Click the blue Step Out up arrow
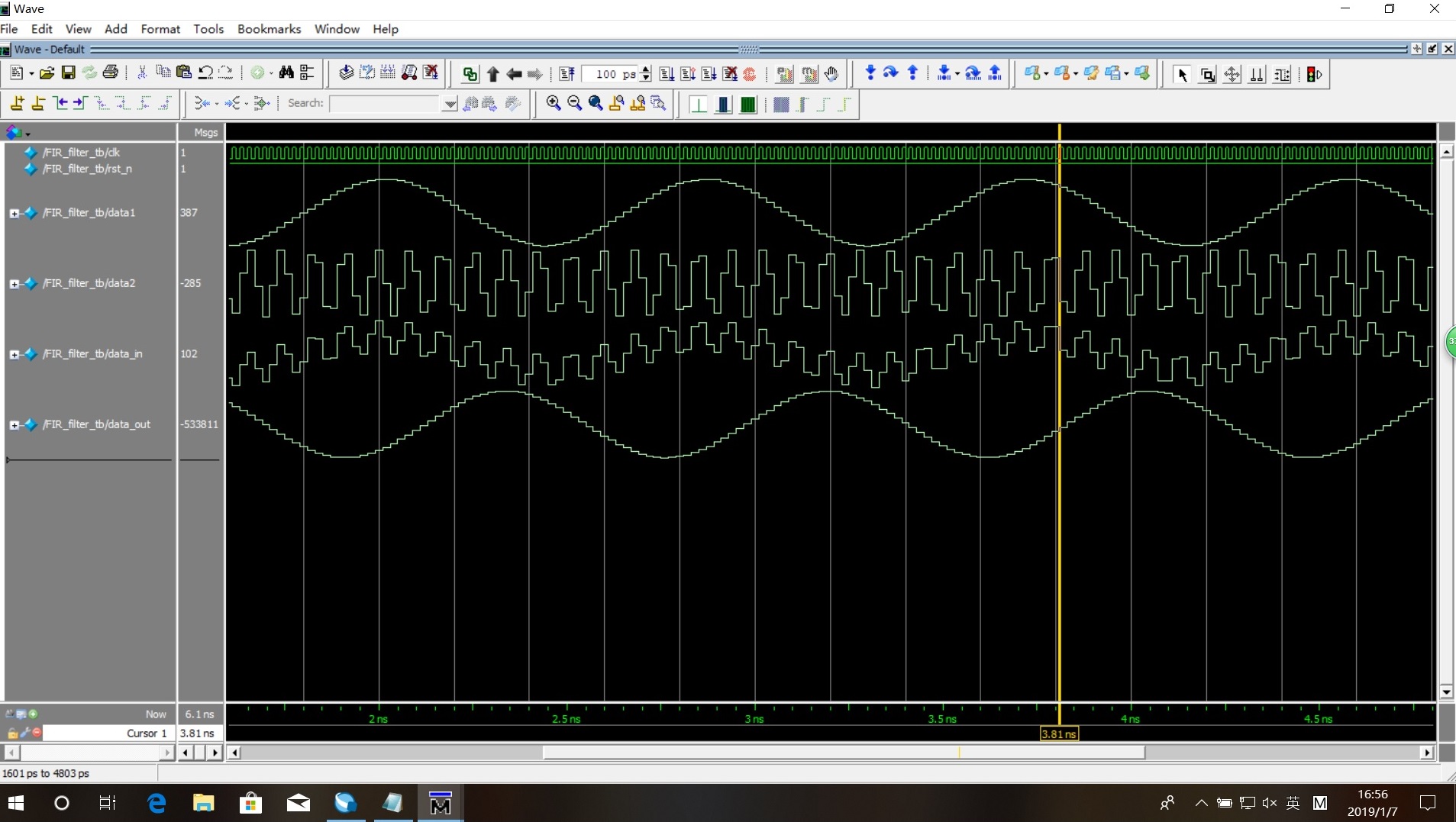1456x822 pixels. pyautogui.click(x=912, y=73)
